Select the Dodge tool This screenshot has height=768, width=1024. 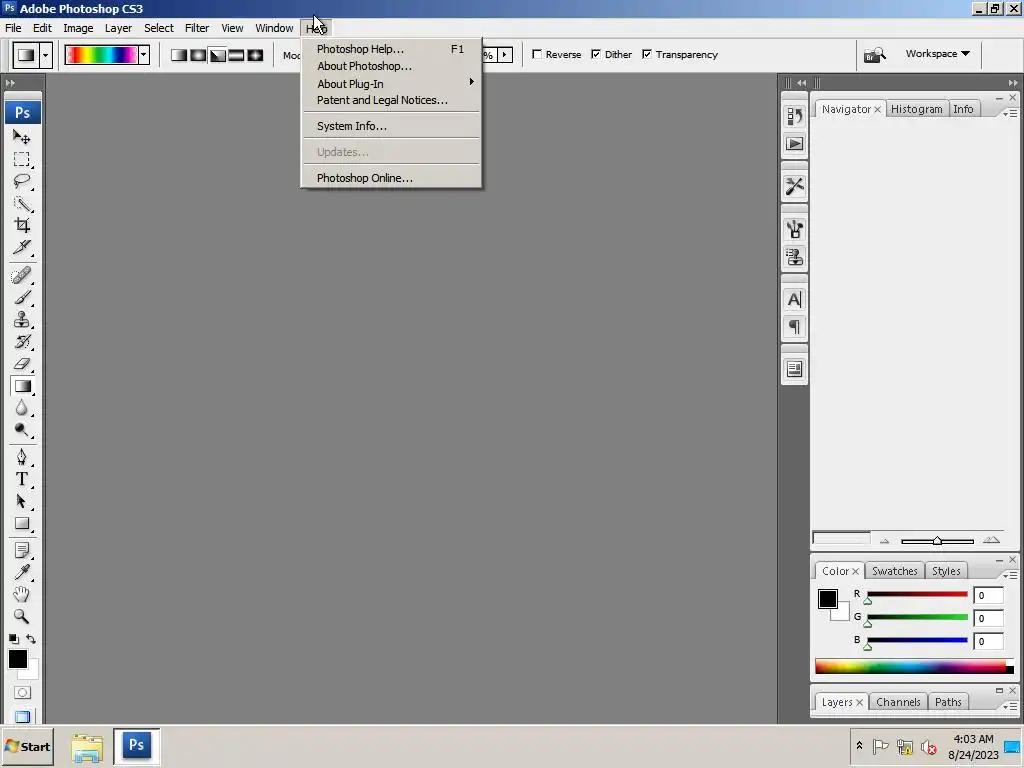(22, 430)
